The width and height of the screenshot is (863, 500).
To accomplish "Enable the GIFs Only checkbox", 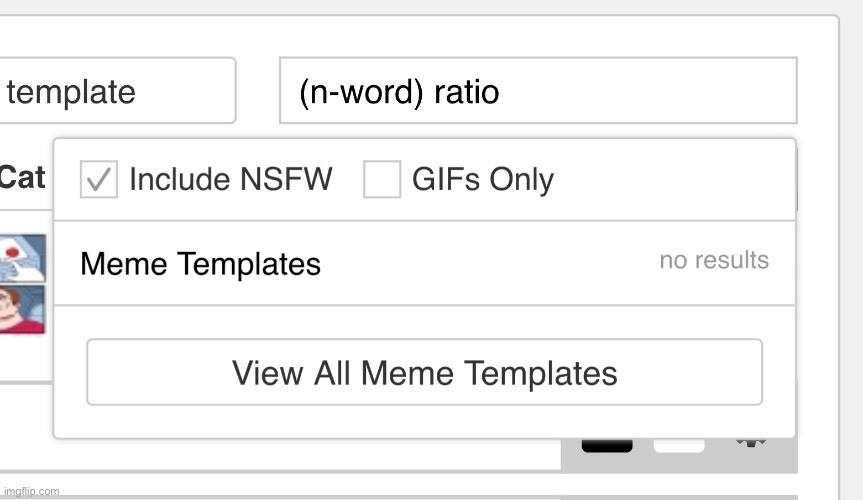I will tap(381, 180).
